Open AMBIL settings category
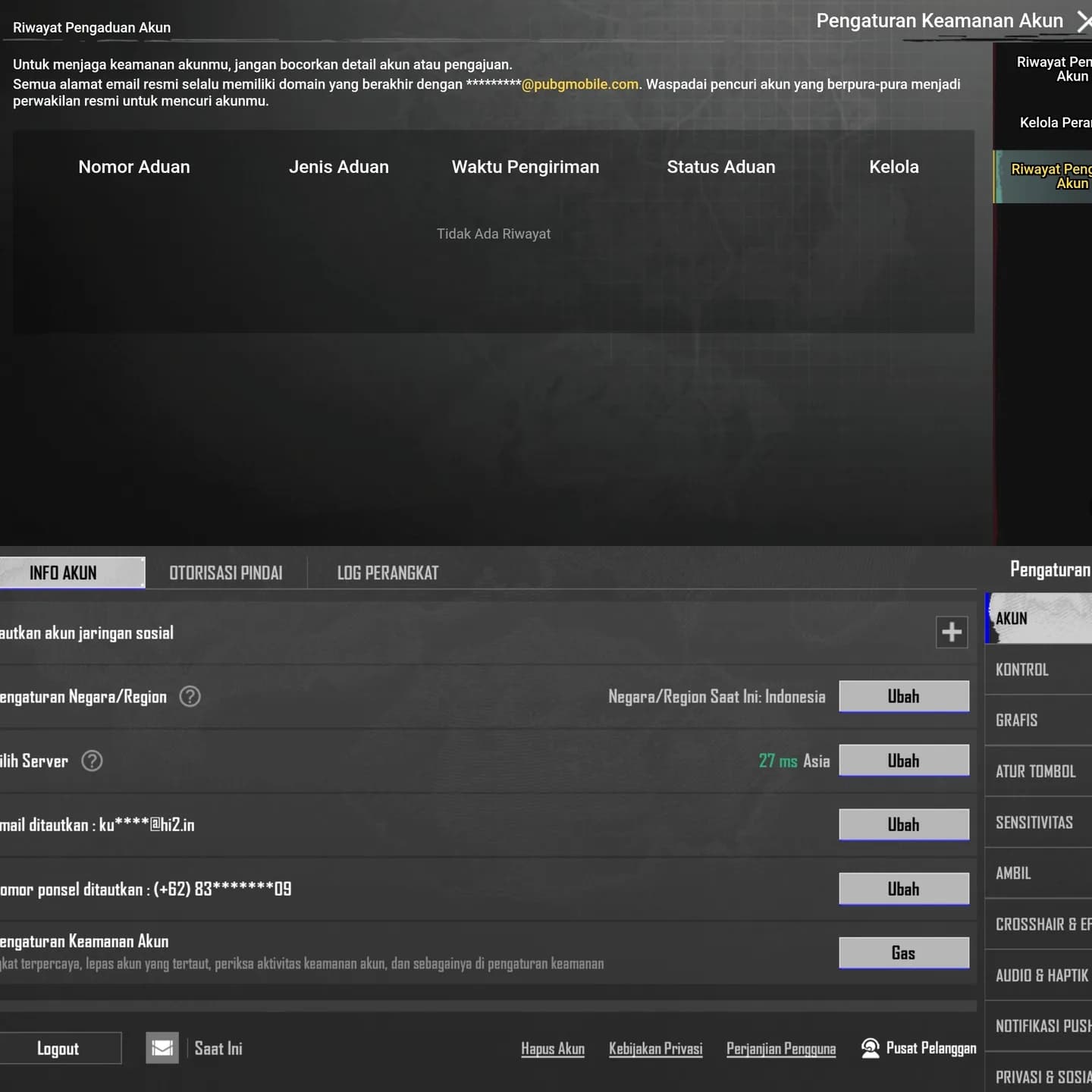 pos(1038,873)
